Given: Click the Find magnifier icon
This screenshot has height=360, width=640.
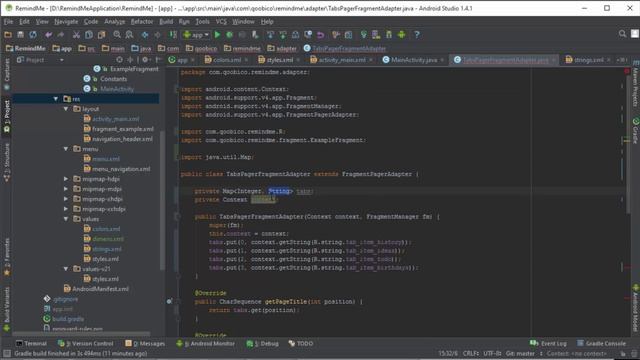Looking at the screenshot, I should point(117,35).
